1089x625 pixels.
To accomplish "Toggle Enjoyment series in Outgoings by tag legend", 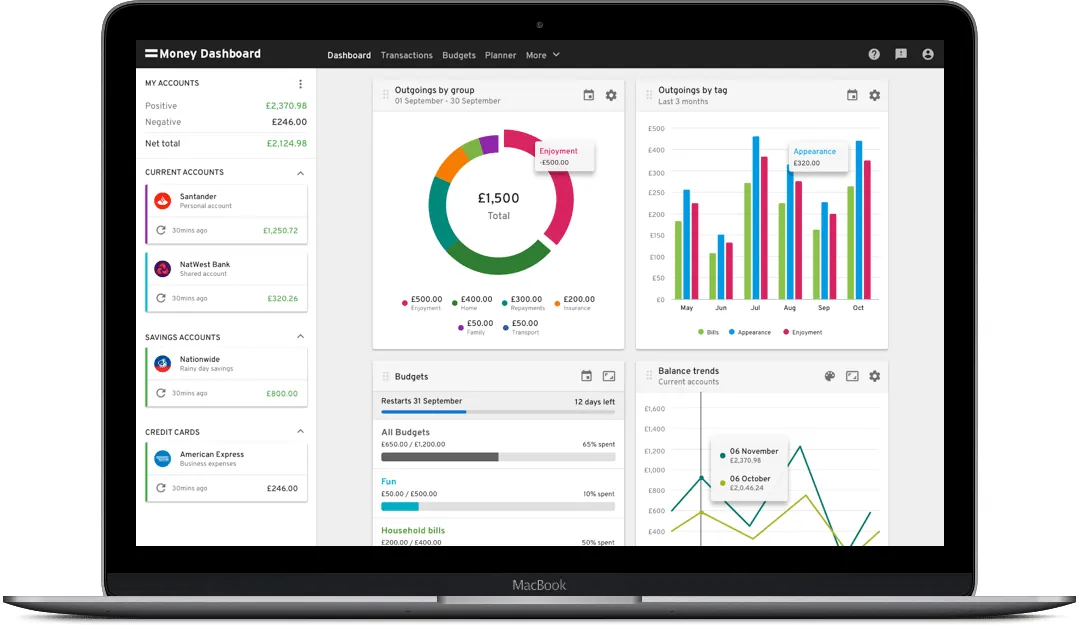I will tap(802, 332).
